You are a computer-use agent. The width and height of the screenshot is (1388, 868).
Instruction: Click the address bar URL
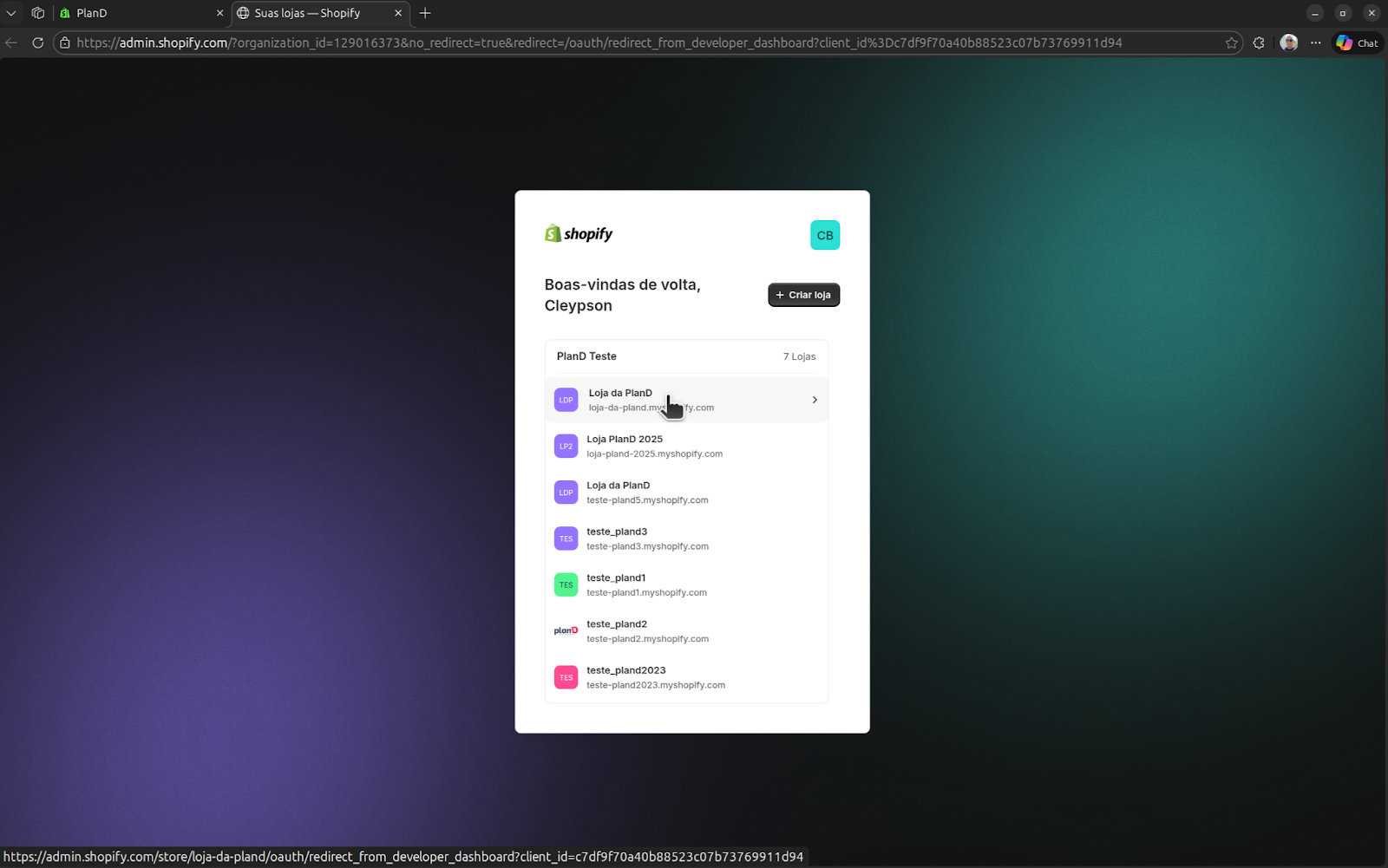click(x=599, y=42)
